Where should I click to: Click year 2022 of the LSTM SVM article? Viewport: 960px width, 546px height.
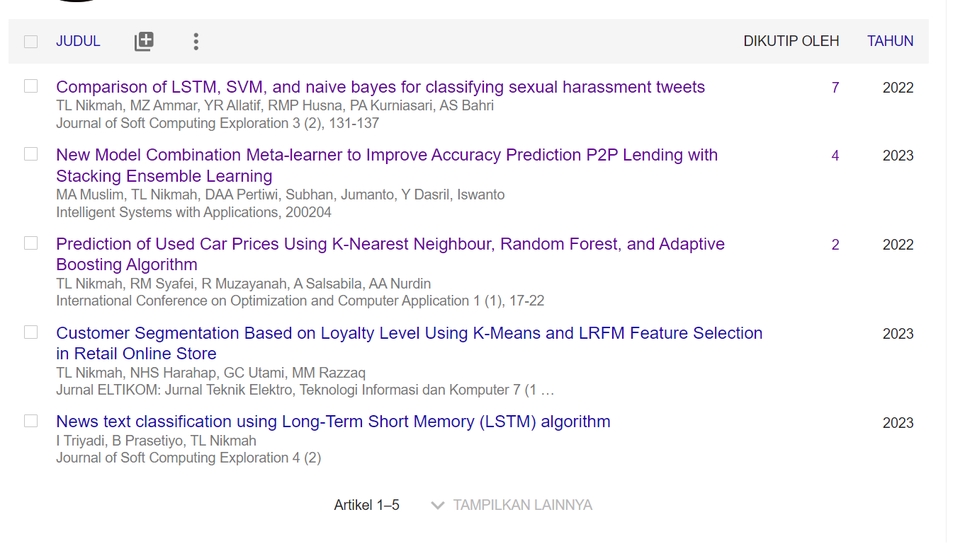tap(898, 88)
